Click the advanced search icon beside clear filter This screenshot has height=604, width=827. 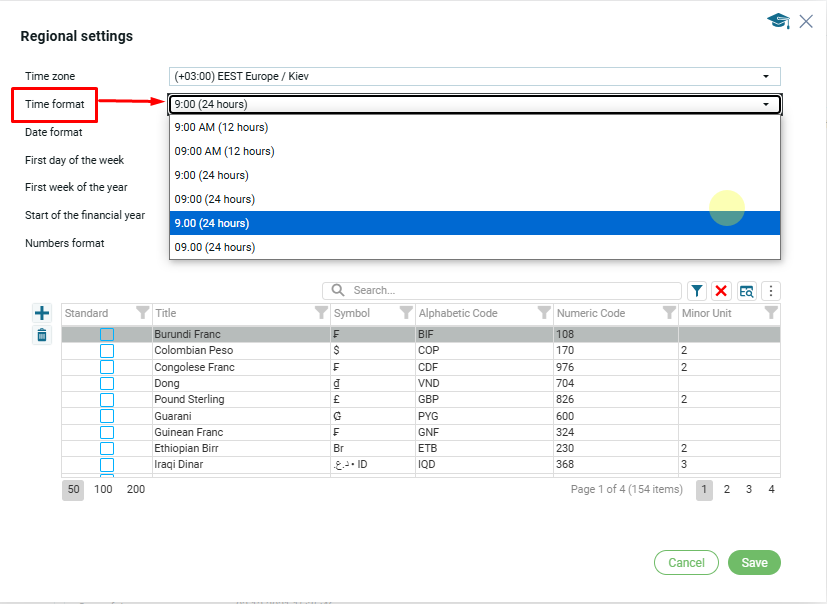746,291
